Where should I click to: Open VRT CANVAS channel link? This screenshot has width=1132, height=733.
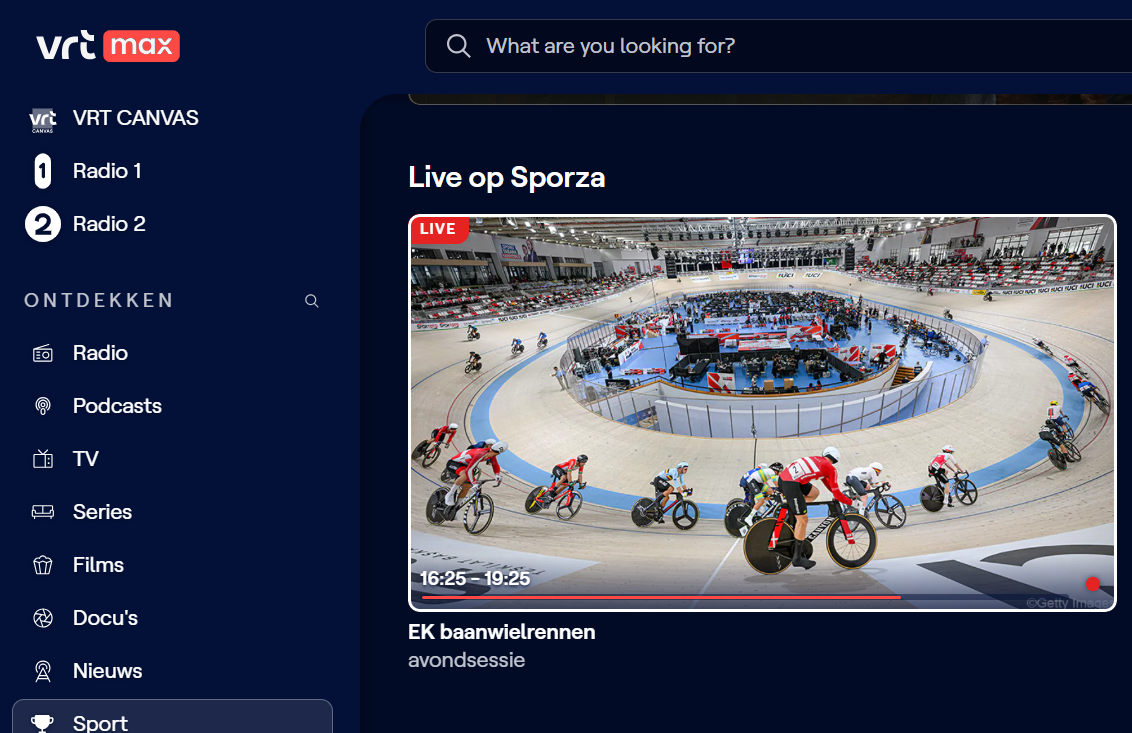(x=135, y=118)
